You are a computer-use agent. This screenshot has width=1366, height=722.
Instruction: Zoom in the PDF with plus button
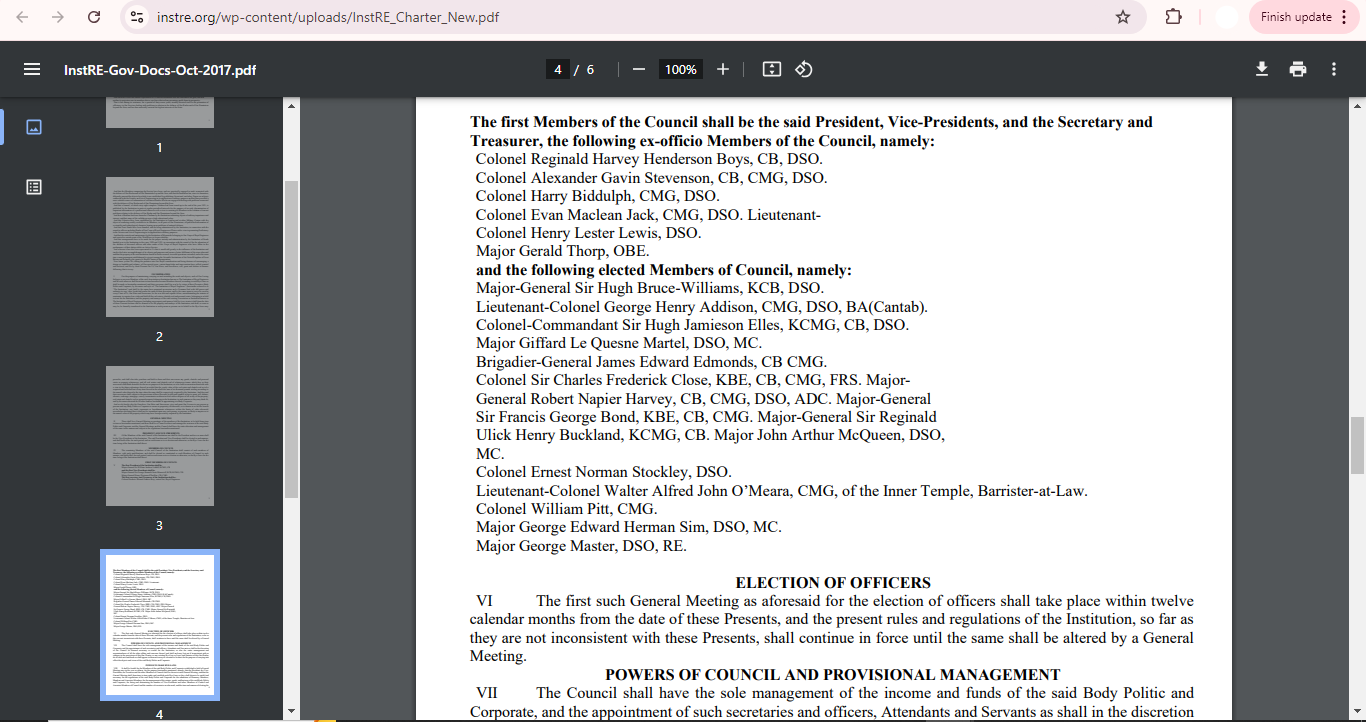tap(723, 70)
